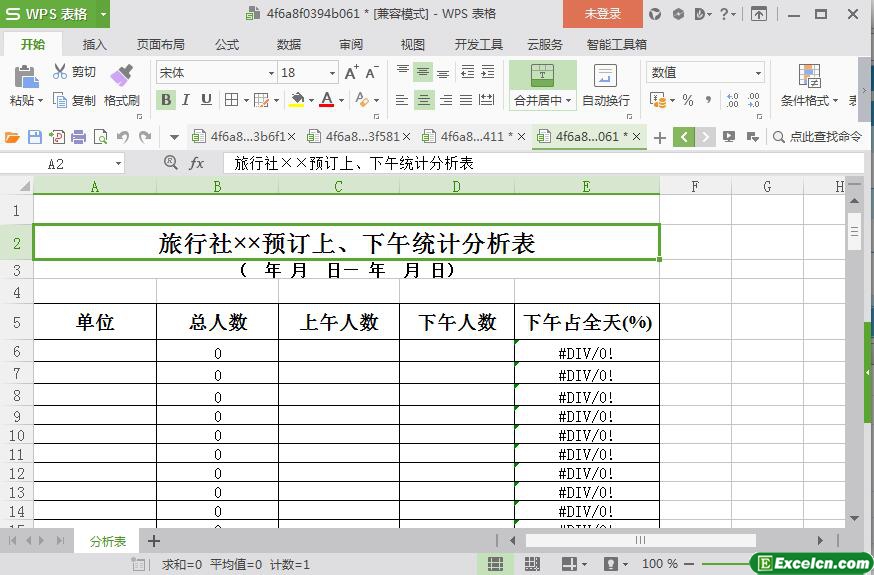Switch to the 插入 (Insert) ribbon tab

(94, 44)
